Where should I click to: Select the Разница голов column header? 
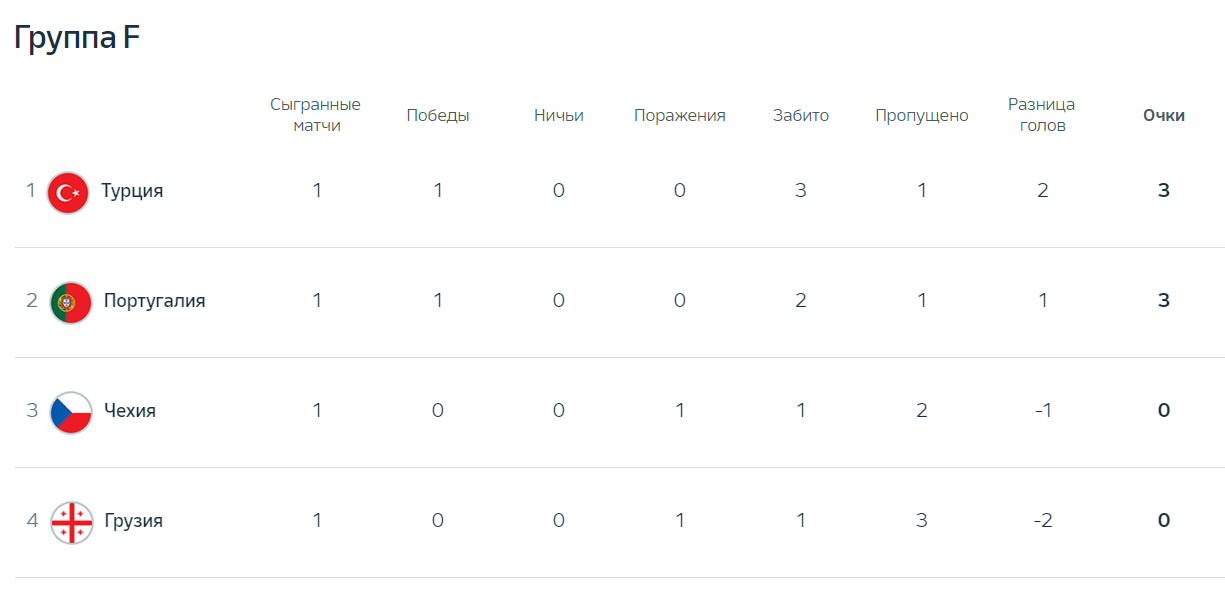1042,115
